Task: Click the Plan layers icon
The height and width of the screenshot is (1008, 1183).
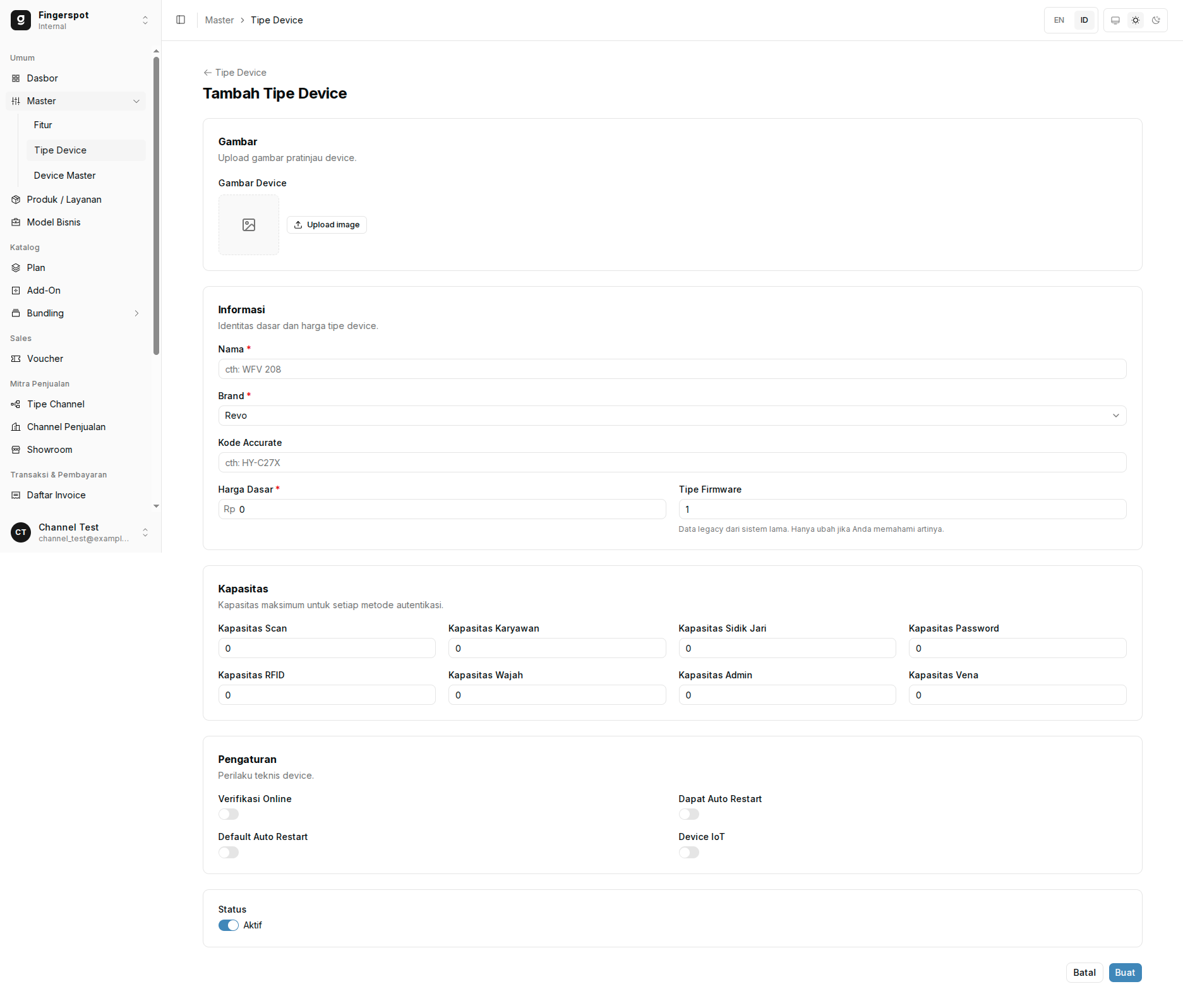Action: pyautogui.click(x=16, y=268)
